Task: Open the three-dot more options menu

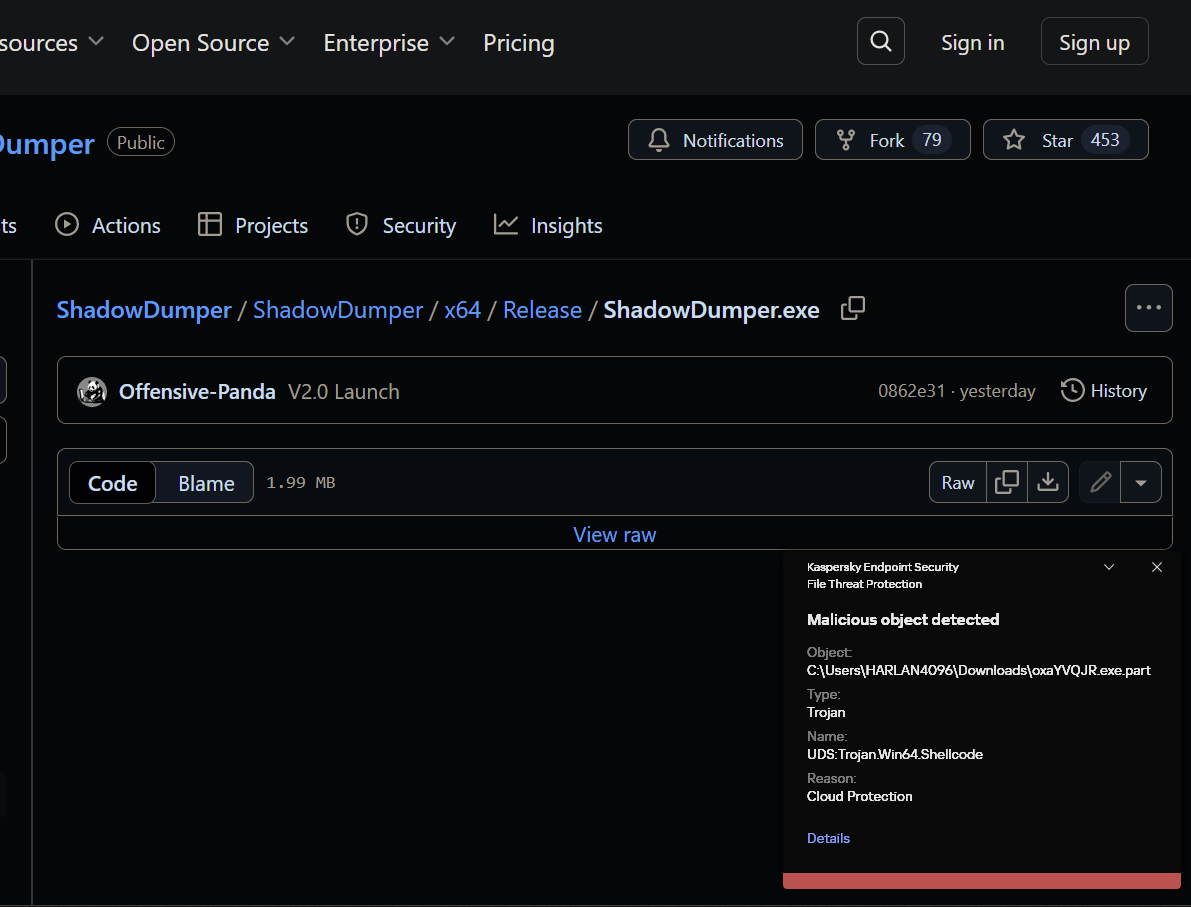Action: (x=1148, y=308)
